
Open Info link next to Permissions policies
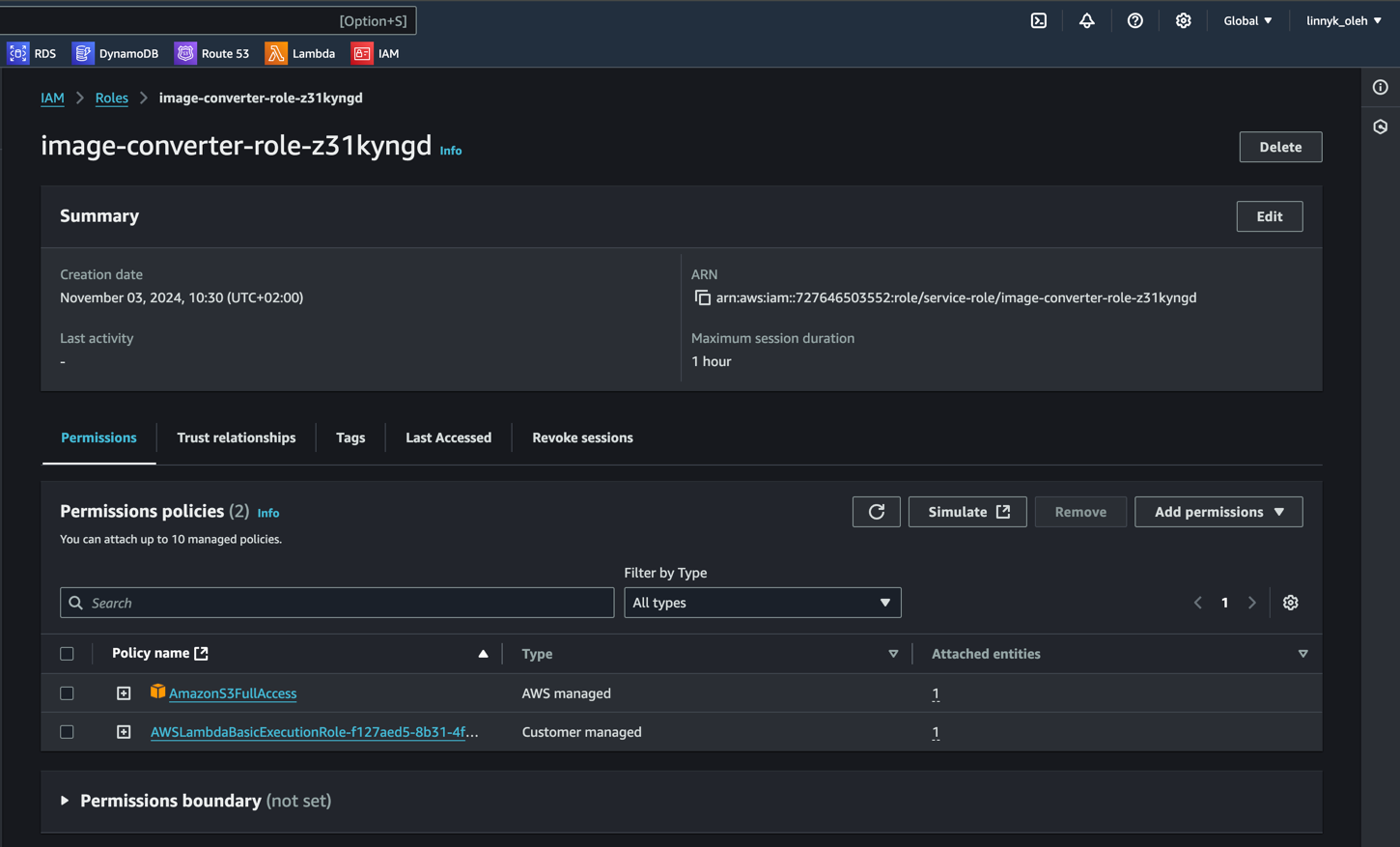click(x=268, y=513)
